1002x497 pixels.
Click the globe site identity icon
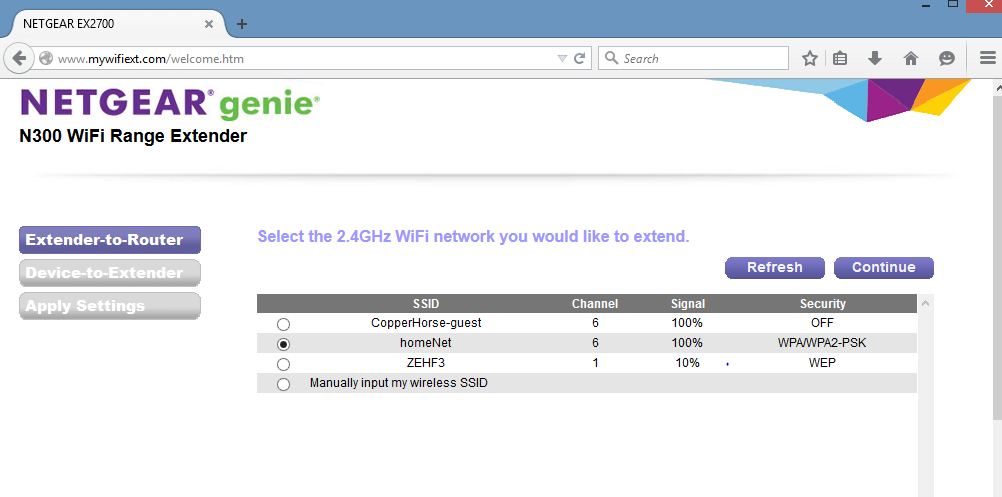pyautogui.click(x=45, y=59)
